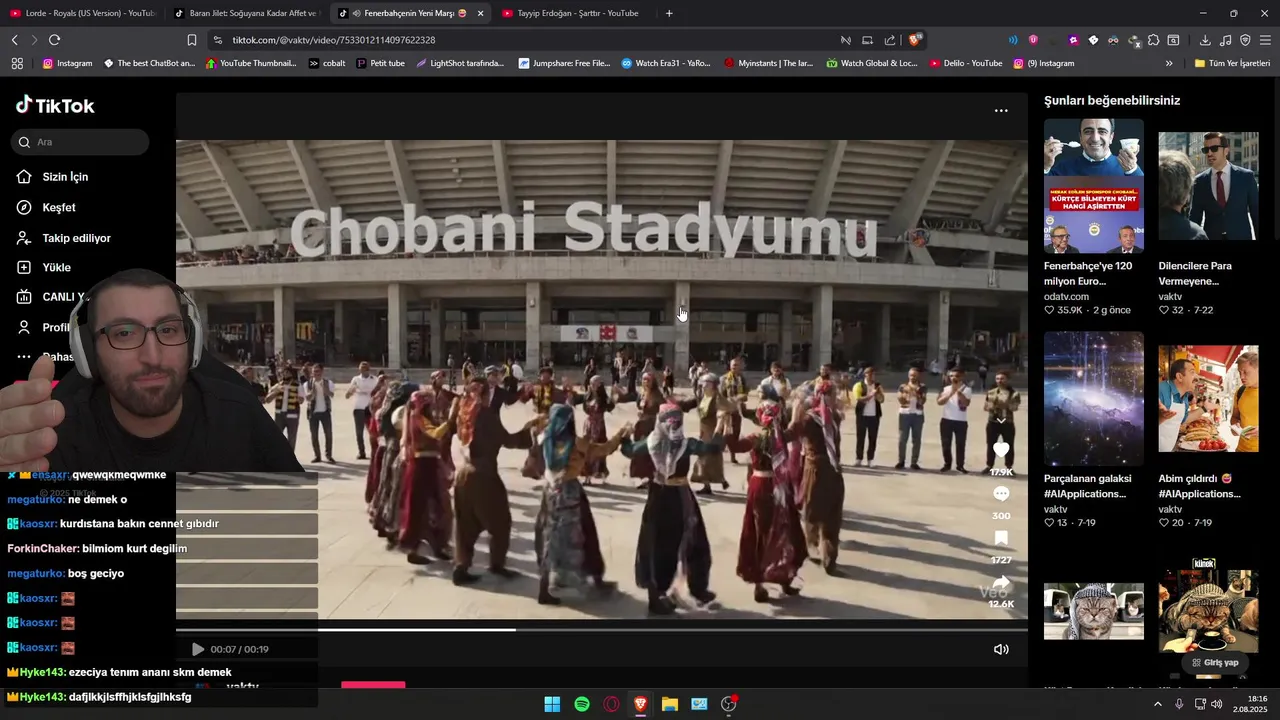This screenshot has width=1280, height=720.
Task: Open the Instagram bookmark
Action: click(67, 63)
